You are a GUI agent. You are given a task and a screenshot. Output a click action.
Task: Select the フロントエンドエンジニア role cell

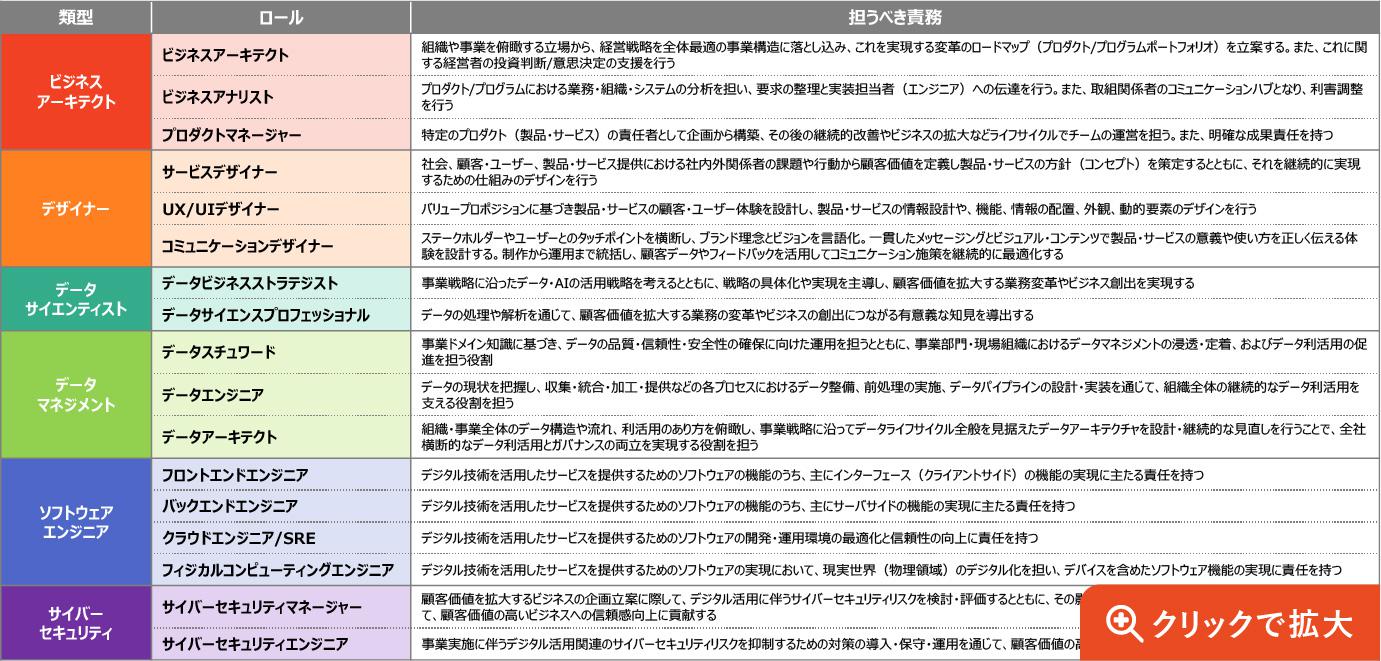coord(280,474)
